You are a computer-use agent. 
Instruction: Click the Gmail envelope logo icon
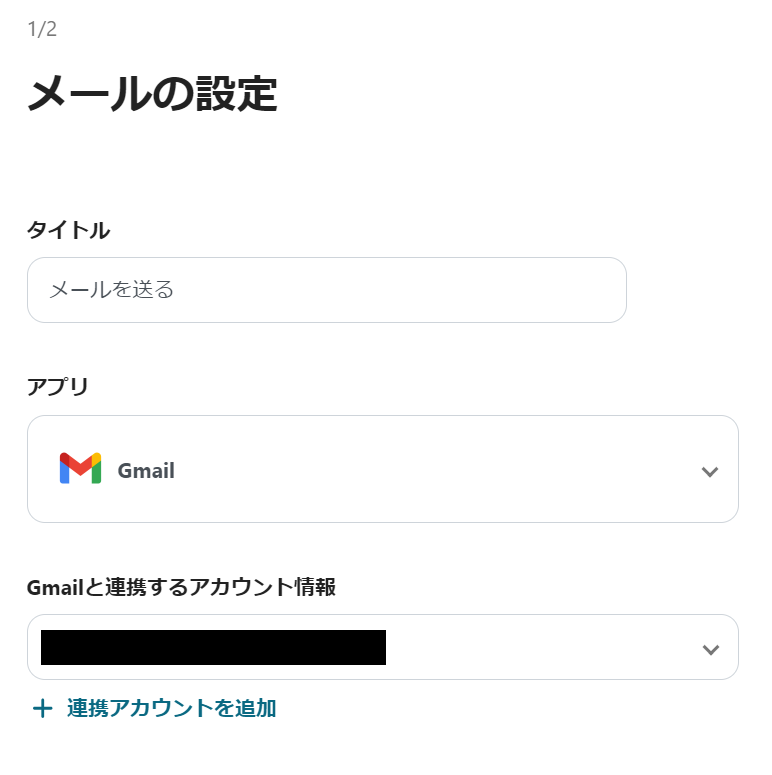click(x=80, y=469)
